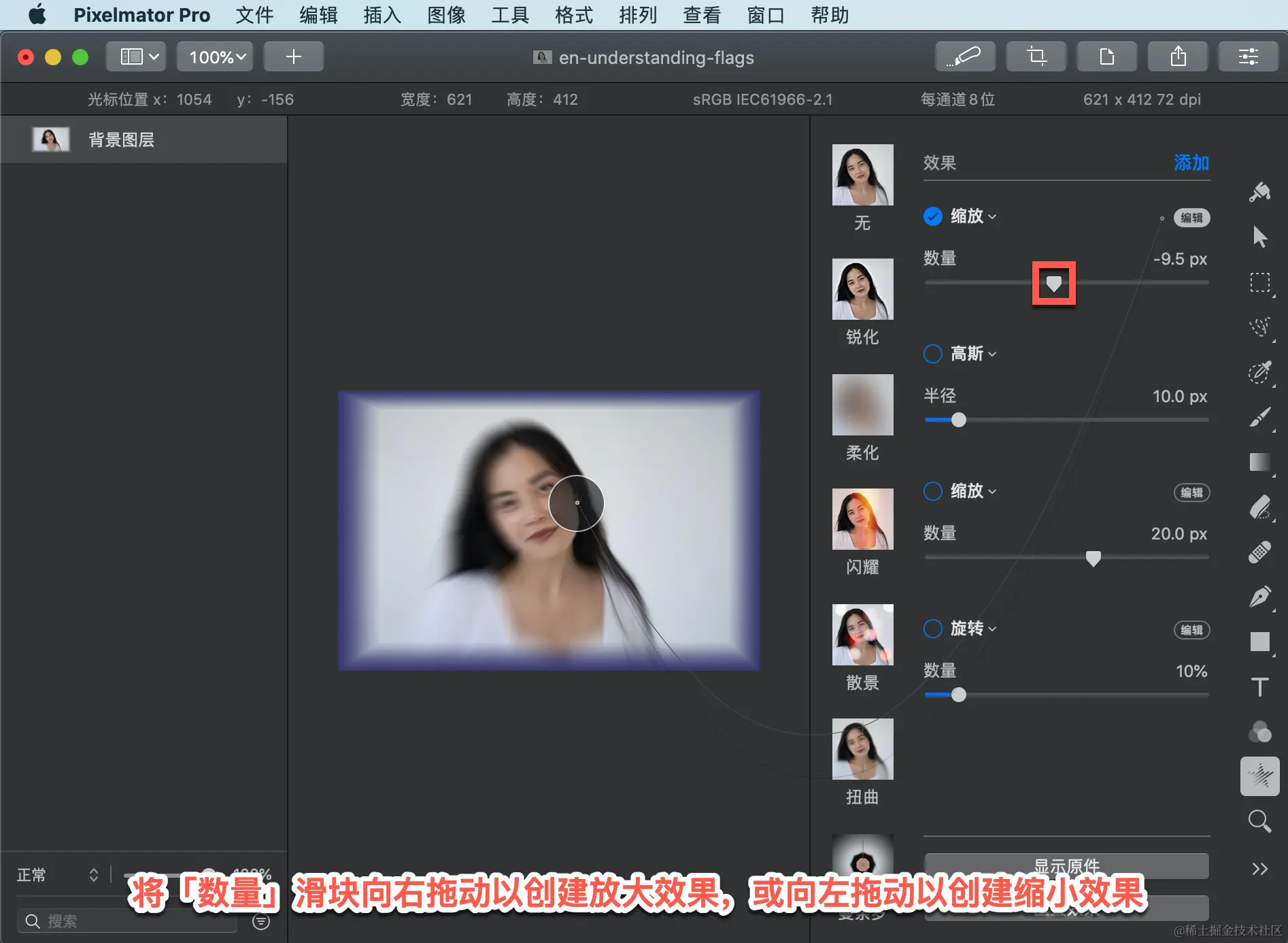Click the 搜索 layer search field
1288x943 pixels.
[127, 921]
